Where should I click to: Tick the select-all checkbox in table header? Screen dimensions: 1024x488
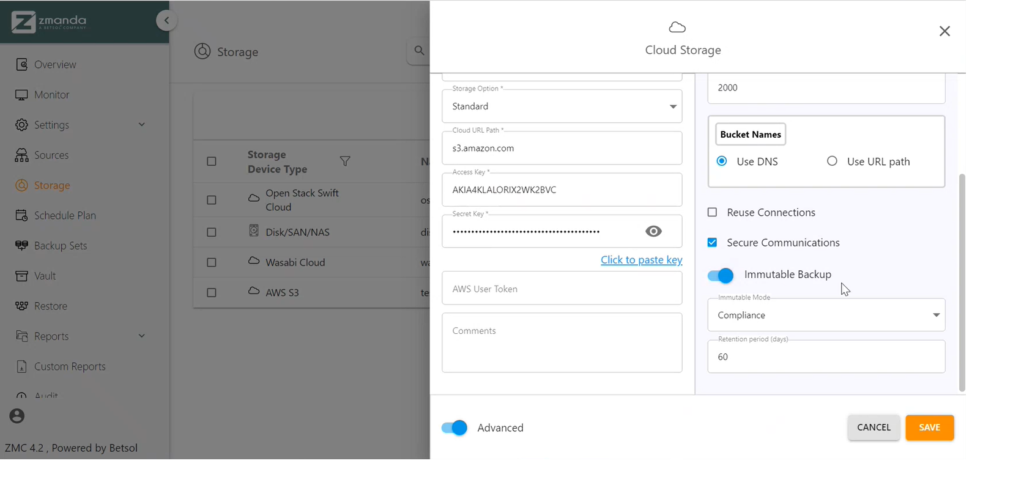pos(212,161)
